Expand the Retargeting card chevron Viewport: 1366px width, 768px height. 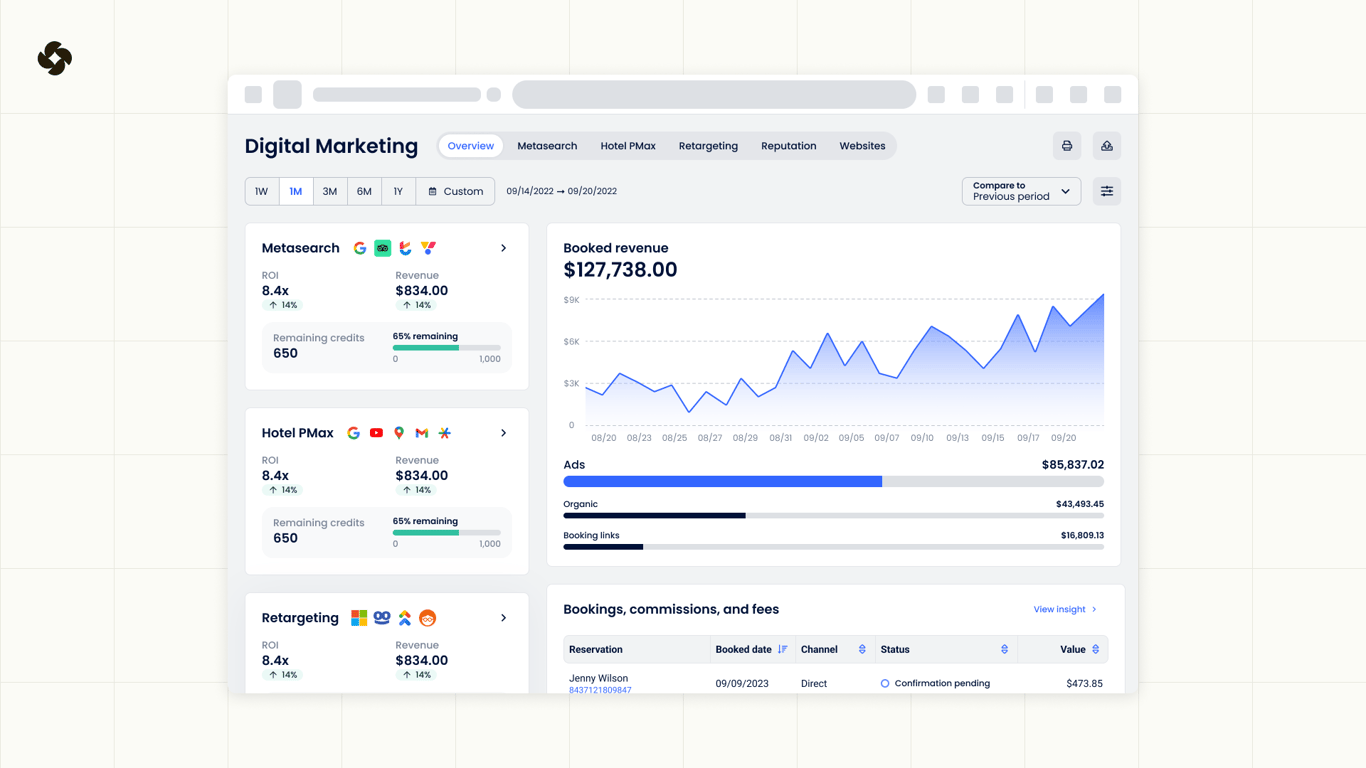pyautogui.click(x=503, y=618)
